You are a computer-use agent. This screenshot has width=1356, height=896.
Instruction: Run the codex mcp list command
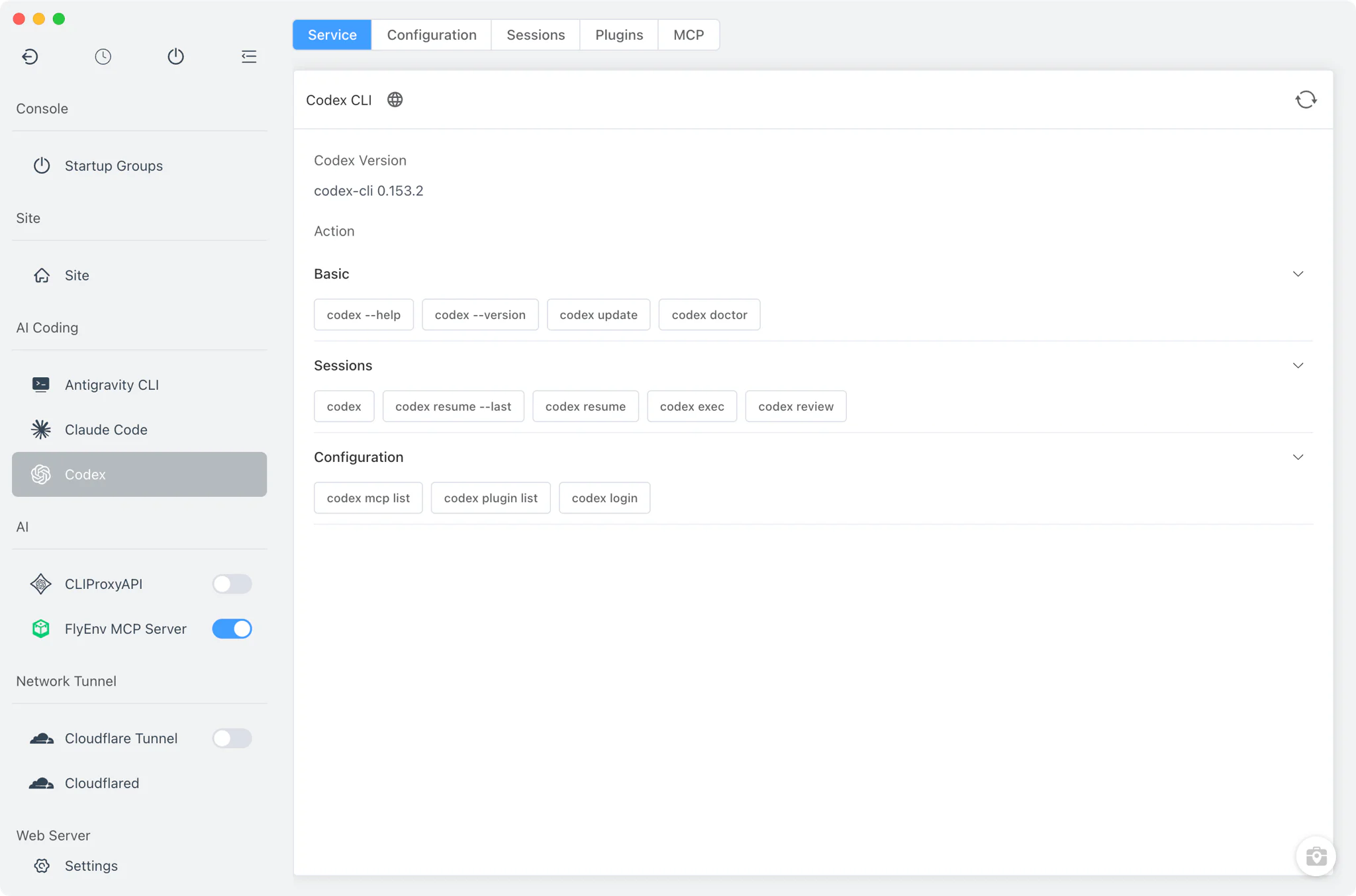click(368, 498)
